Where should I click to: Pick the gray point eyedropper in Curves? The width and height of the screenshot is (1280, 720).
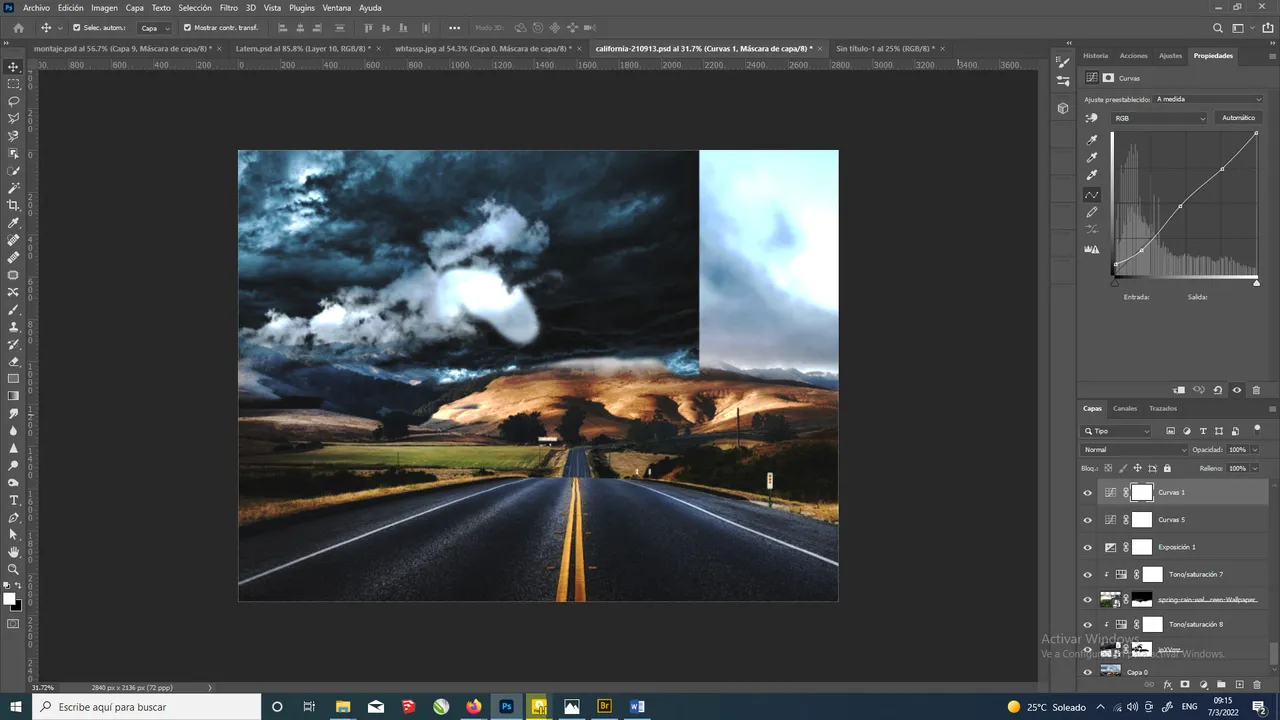tap(1092, 158)
